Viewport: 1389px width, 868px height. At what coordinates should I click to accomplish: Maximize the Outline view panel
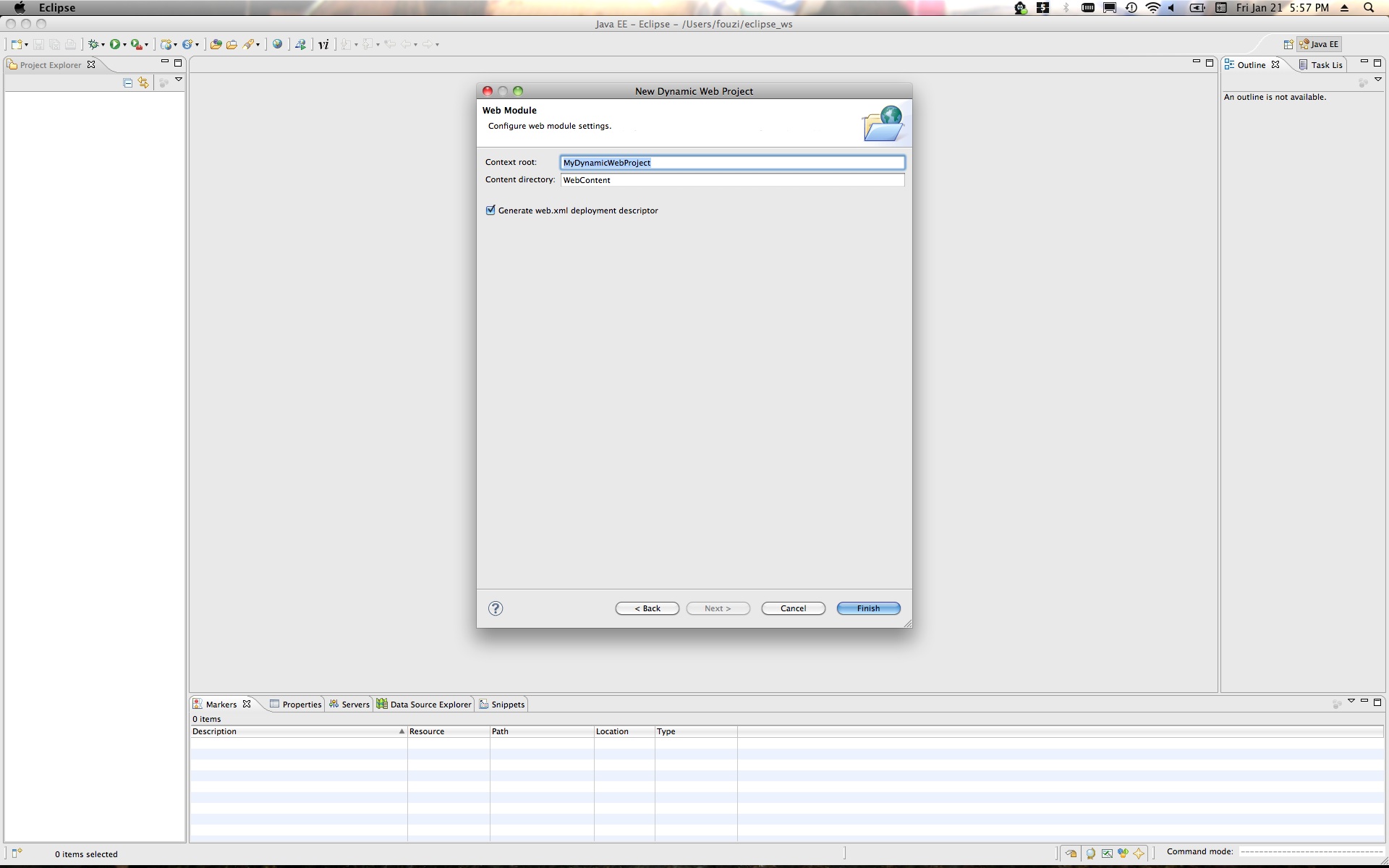(x=1377, y=62)
